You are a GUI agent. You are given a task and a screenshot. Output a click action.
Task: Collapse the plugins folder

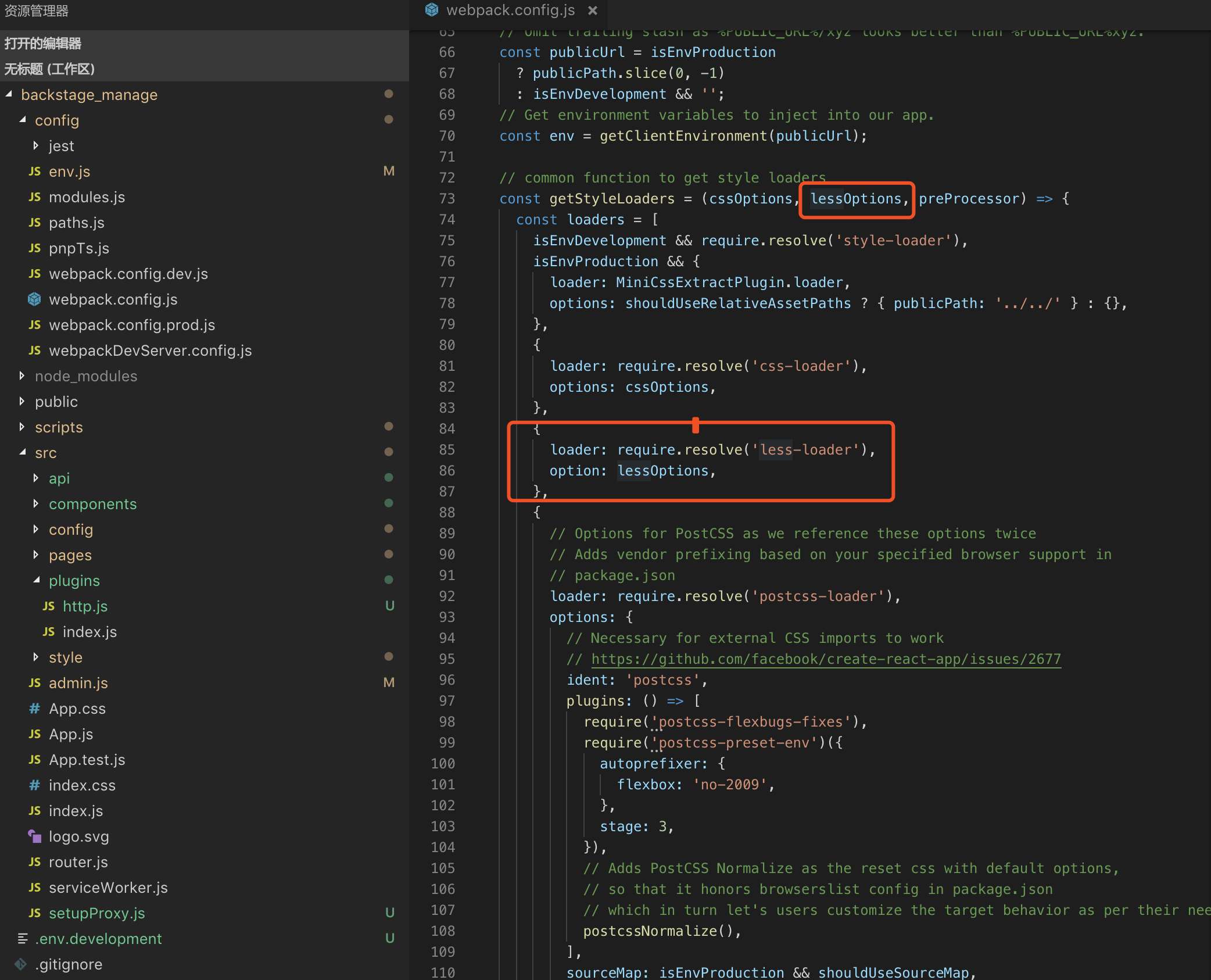pyautogui.click(x=37, y=580)
